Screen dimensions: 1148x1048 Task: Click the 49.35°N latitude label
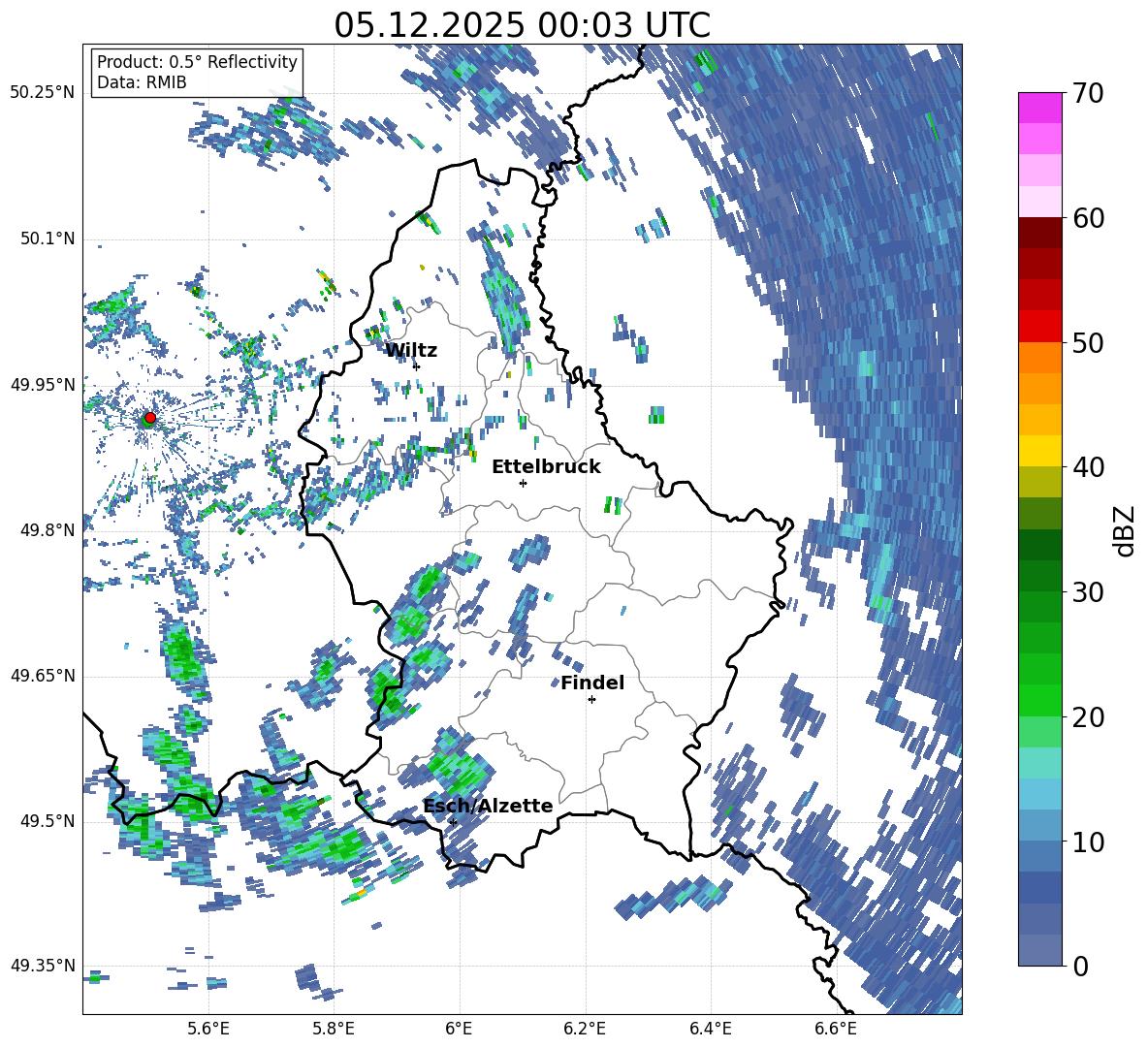tap(43, 966)
